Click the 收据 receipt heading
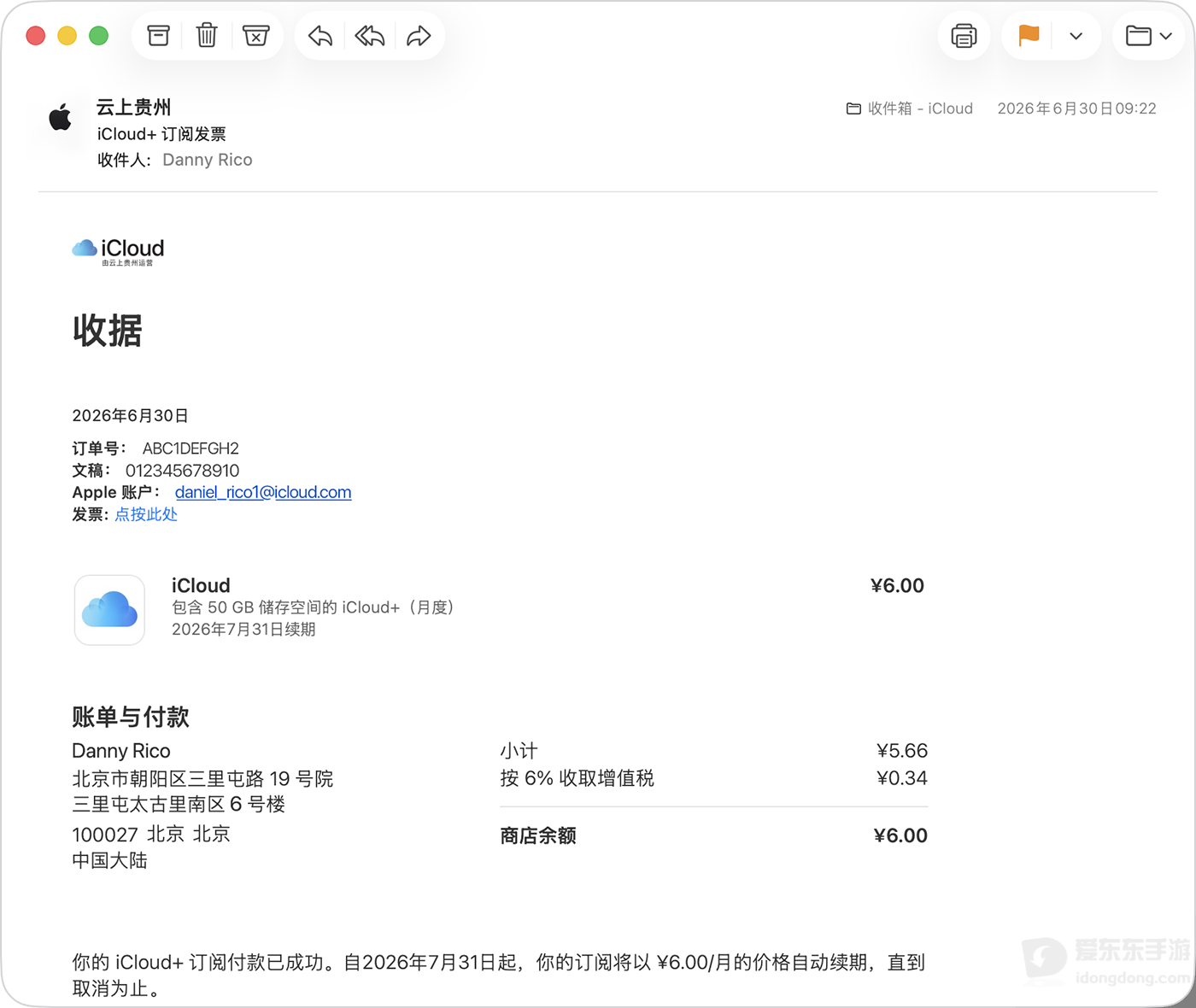Image resolution: width=1196 pixels, height=1008 pixels. tap(108, 331)
